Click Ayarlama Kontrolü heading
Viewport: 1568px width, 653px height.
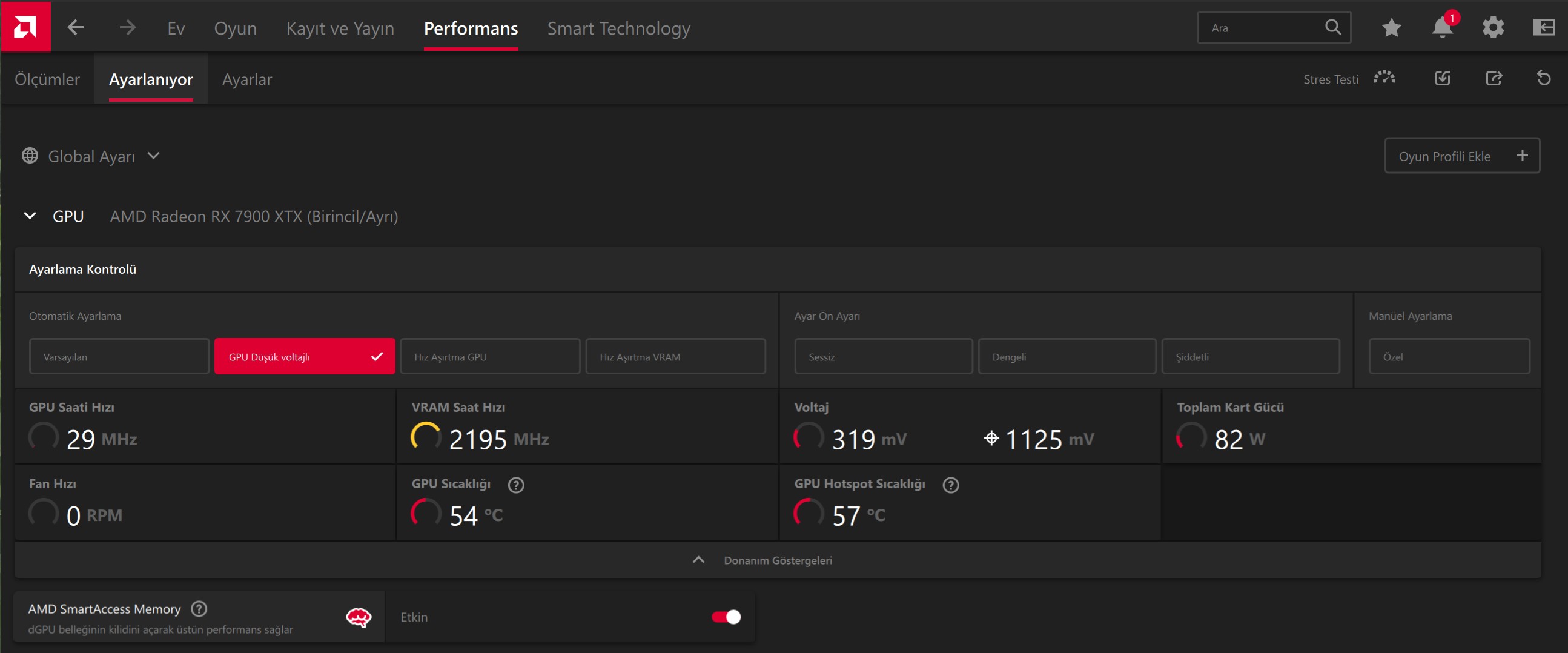(82, 269)
